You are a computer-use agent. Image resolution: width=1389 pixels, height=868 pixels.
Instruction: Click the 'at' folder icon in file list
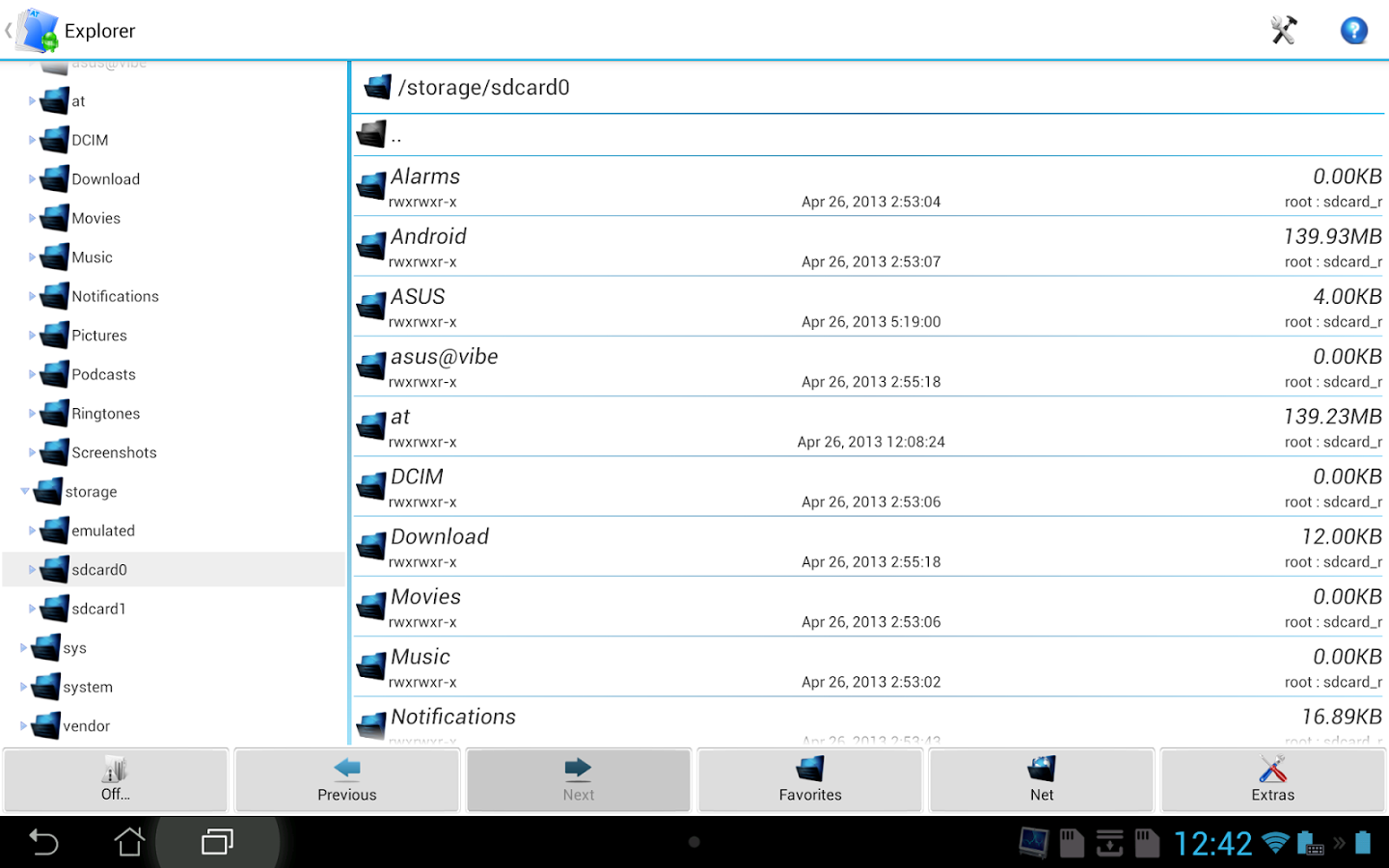[x=371, y=425]
